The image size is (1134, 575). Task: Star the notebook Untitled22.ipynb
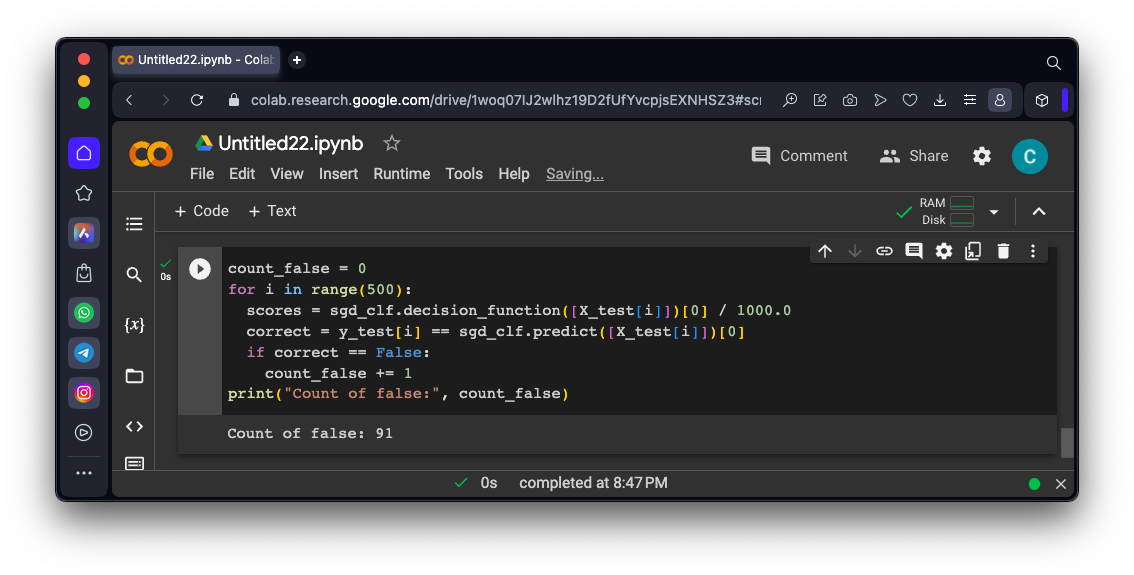click(x=392, y=143)
